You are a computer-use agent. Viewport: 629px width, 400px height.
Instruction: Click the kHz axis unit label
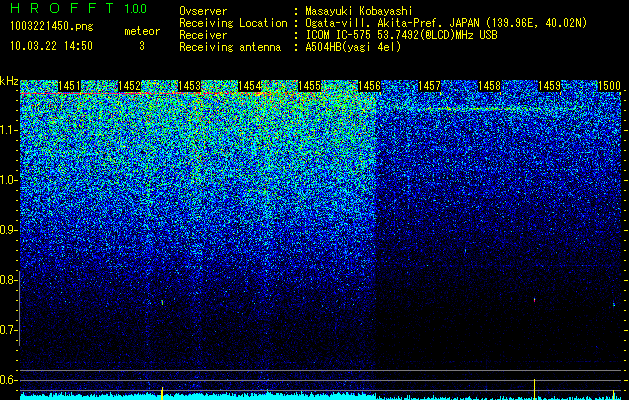point(9,81)
